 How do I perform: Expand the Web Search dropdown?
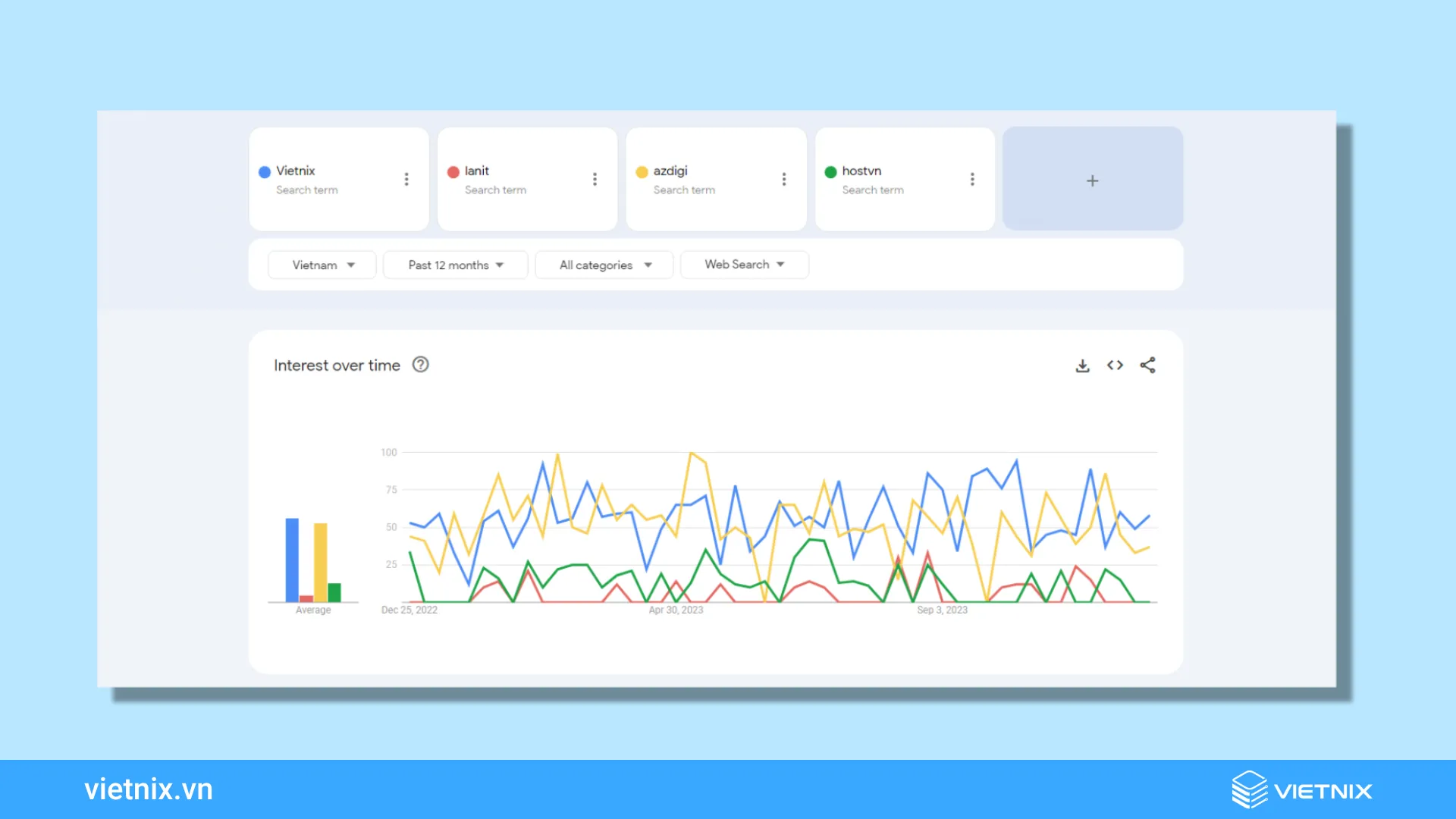(x=744, y=265)
